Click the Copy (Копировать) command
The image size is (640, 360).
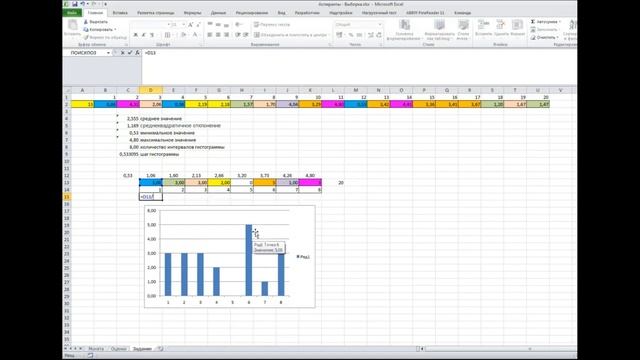tap(100, 29)
